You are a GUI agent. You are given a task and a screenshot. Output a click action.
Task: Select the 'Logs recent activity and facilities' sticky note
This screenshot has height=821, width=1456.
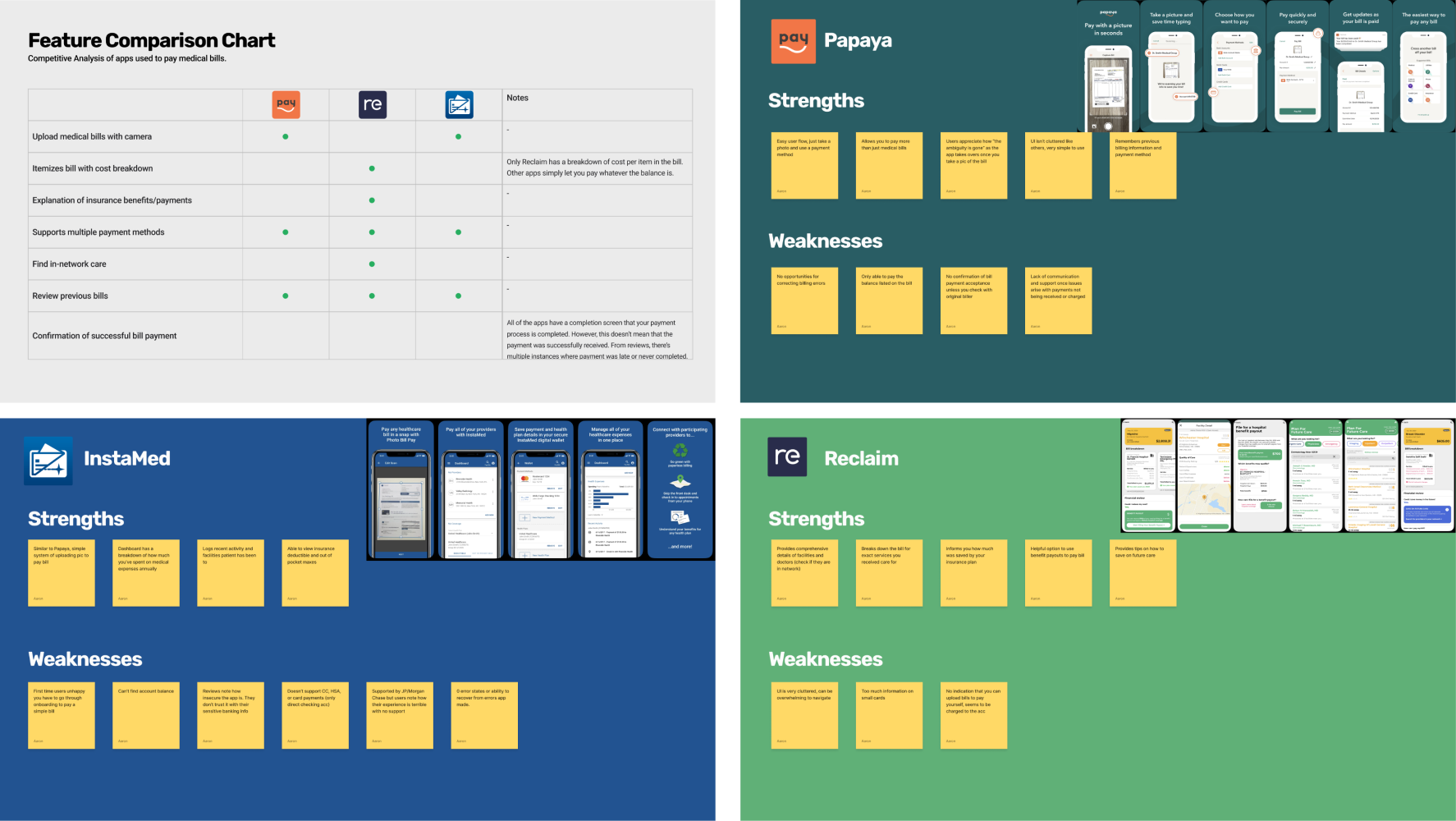pos(231,573)
